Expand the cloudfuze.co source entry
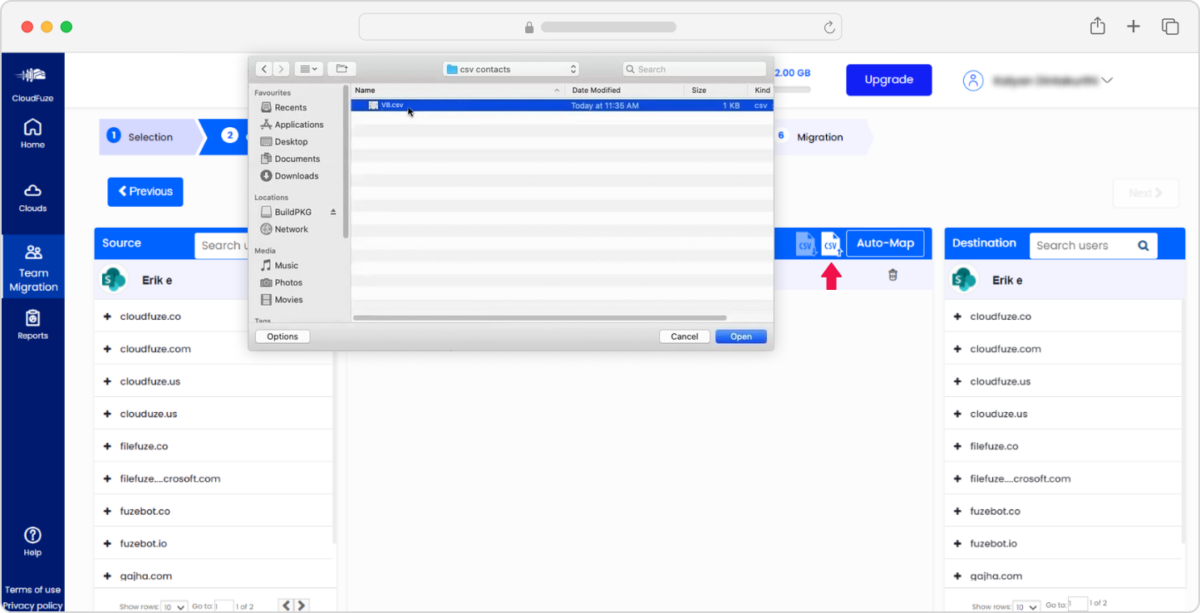Image resolution: width=1200 pixels, height=613 pixels. (107, 316)
